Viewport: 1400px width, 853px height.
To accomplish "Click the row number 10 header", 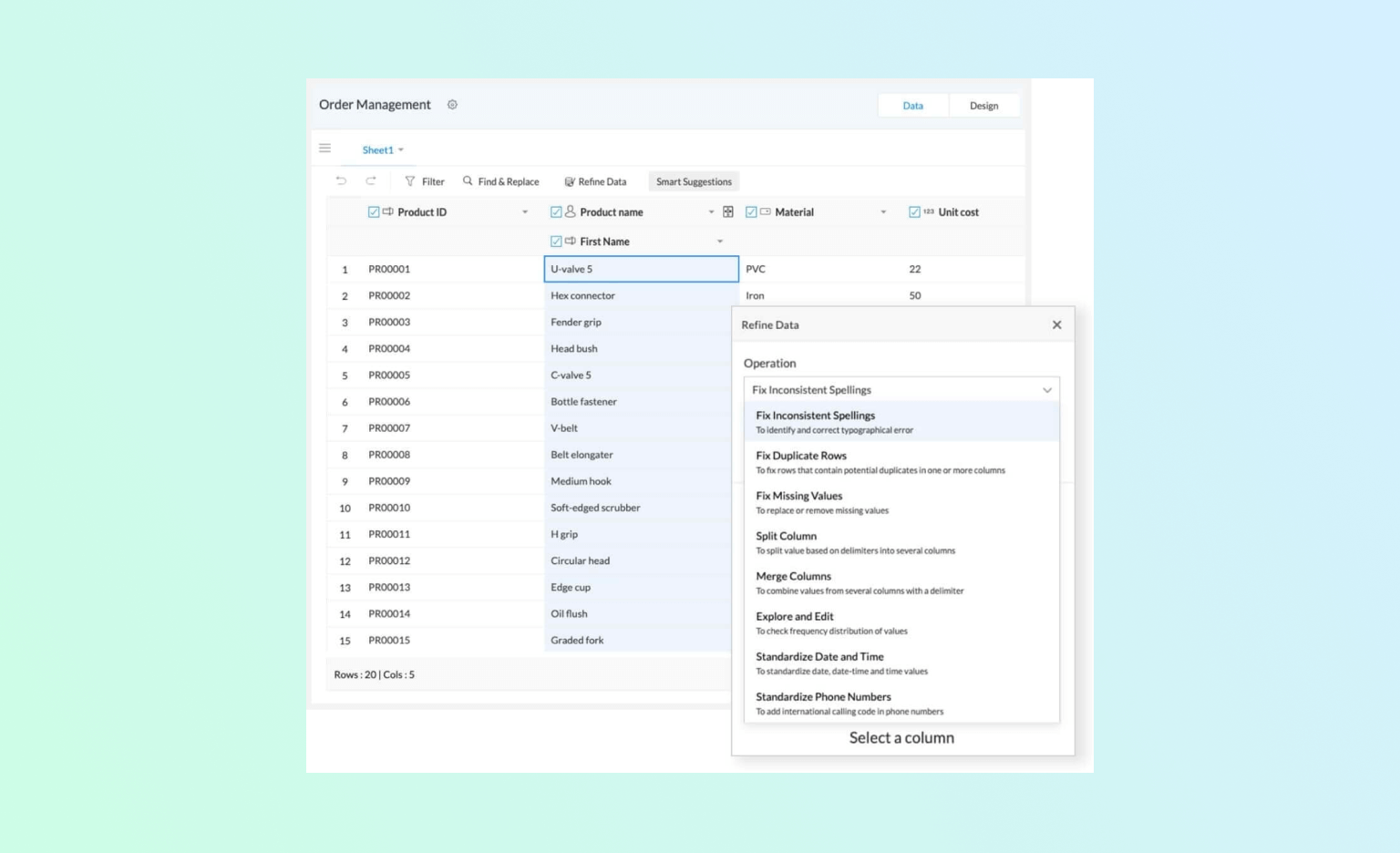I will click(345, 508).
